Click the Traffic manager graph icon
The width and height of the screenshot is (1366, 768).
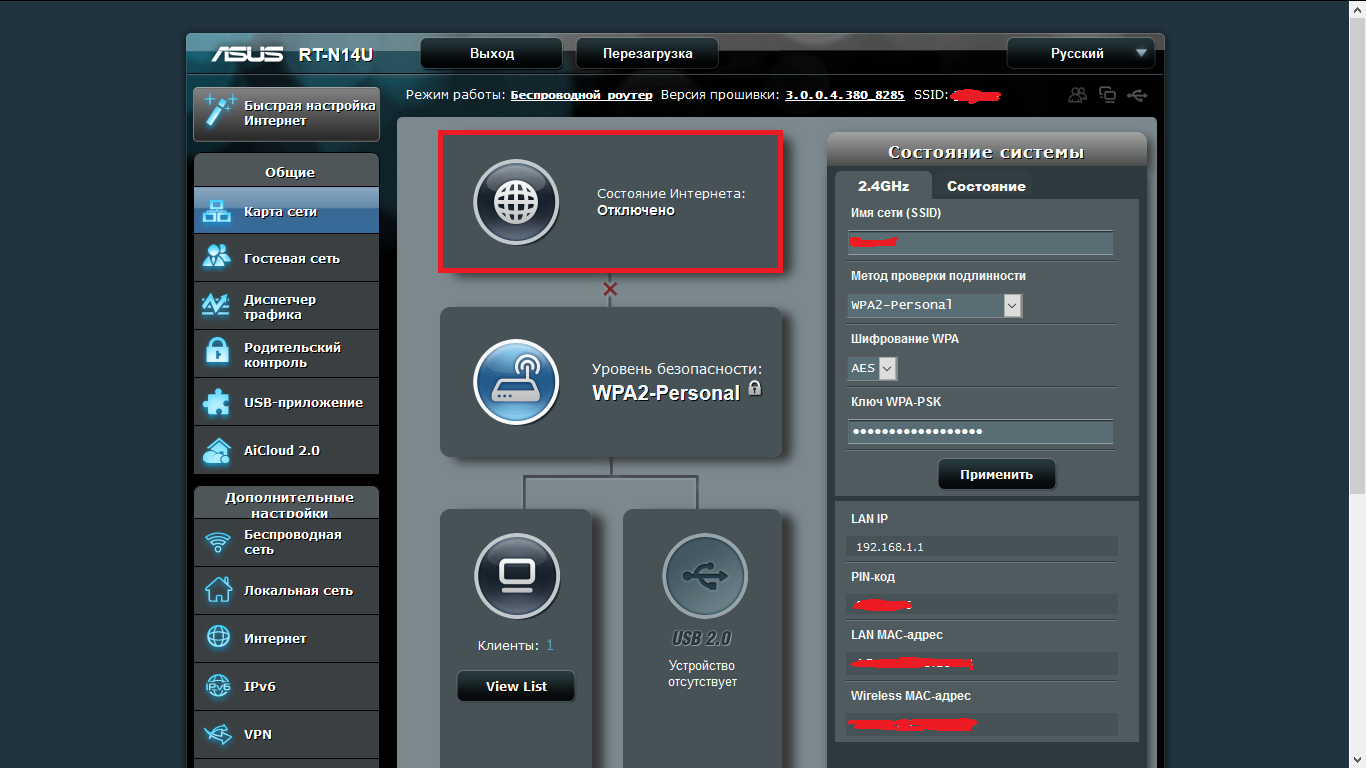[217, 305]
